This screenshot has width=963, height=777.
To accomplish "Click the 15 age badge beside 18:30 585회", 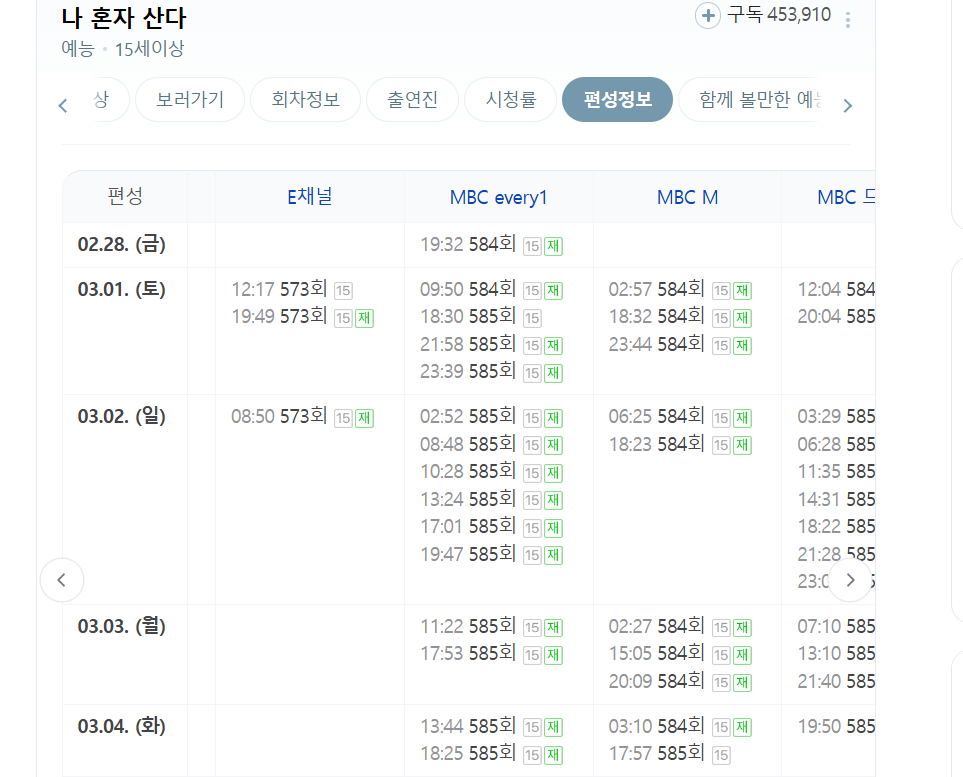I will click(532, 318).
